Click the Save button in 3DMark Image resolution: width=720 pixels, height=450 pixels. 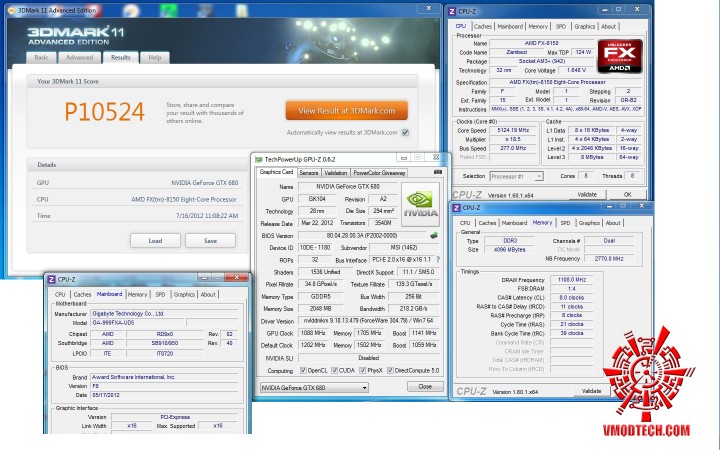click(x=210, y=241)
